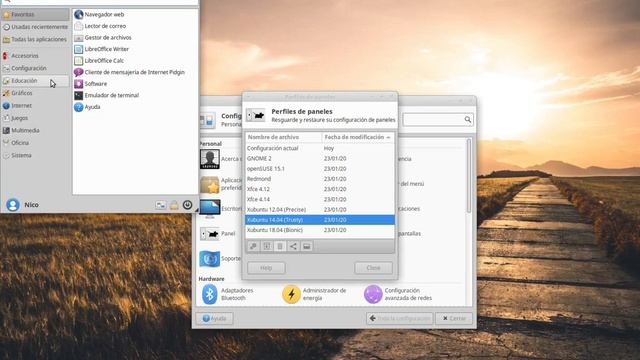Image resolution: width=640 pixels, height=360 pixels.
Task: Open the Acerca de mí user icon
Action: point(210,159)
